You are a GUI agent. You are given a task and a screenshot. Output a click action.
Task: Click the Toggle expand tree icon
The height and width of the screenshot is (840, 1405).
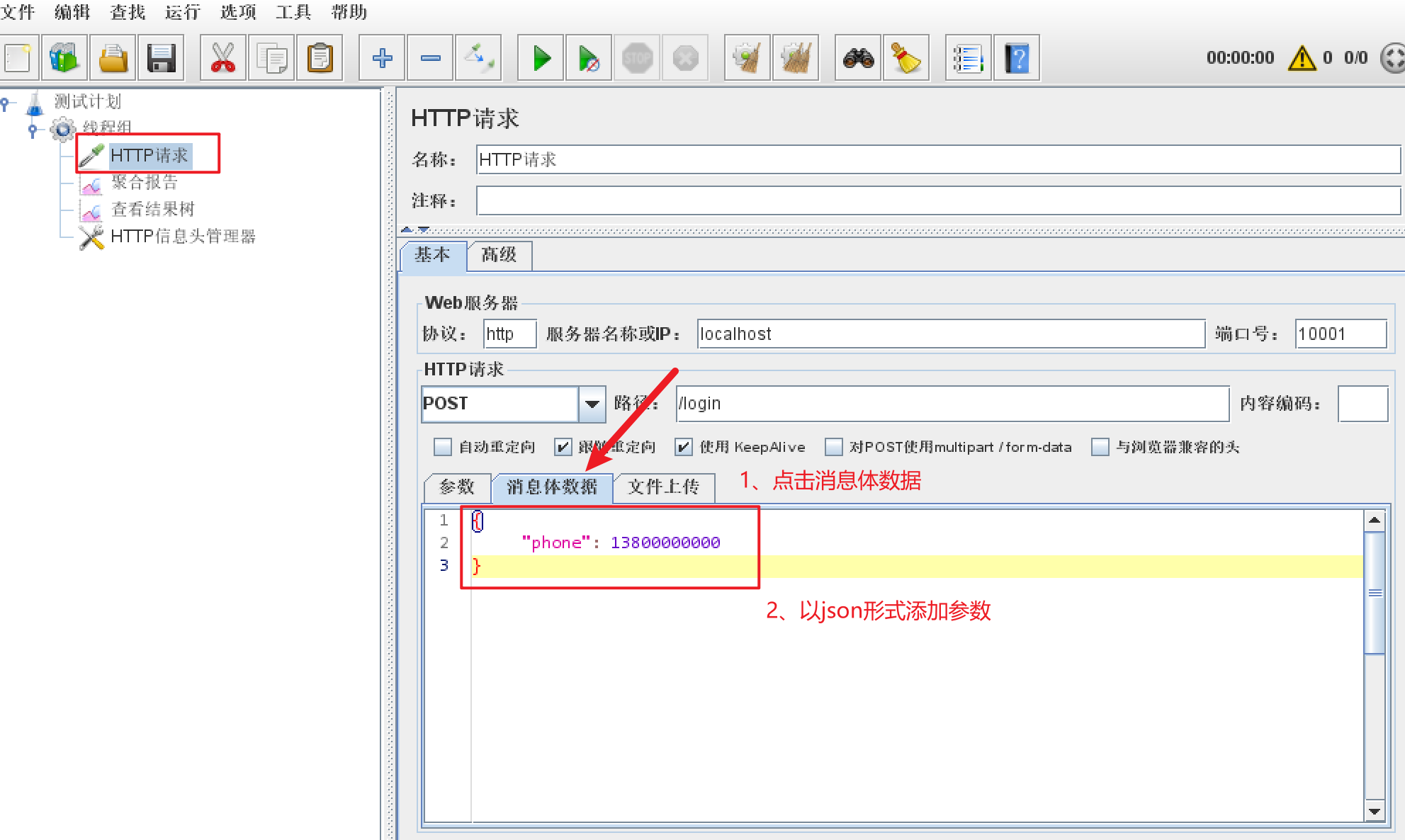[x=478, y=58]
